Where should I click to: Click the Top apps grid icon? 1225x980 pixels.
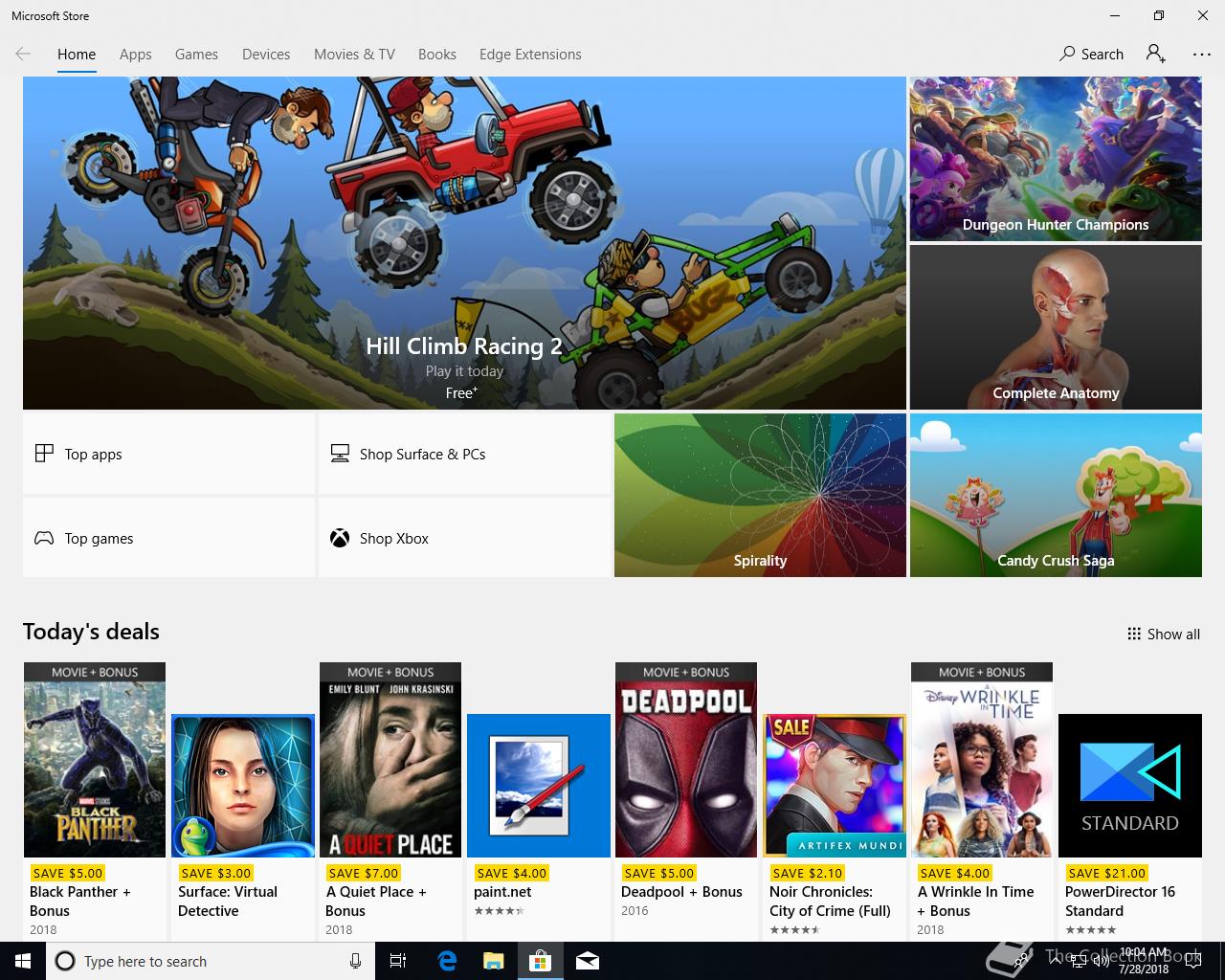[44, 454]
